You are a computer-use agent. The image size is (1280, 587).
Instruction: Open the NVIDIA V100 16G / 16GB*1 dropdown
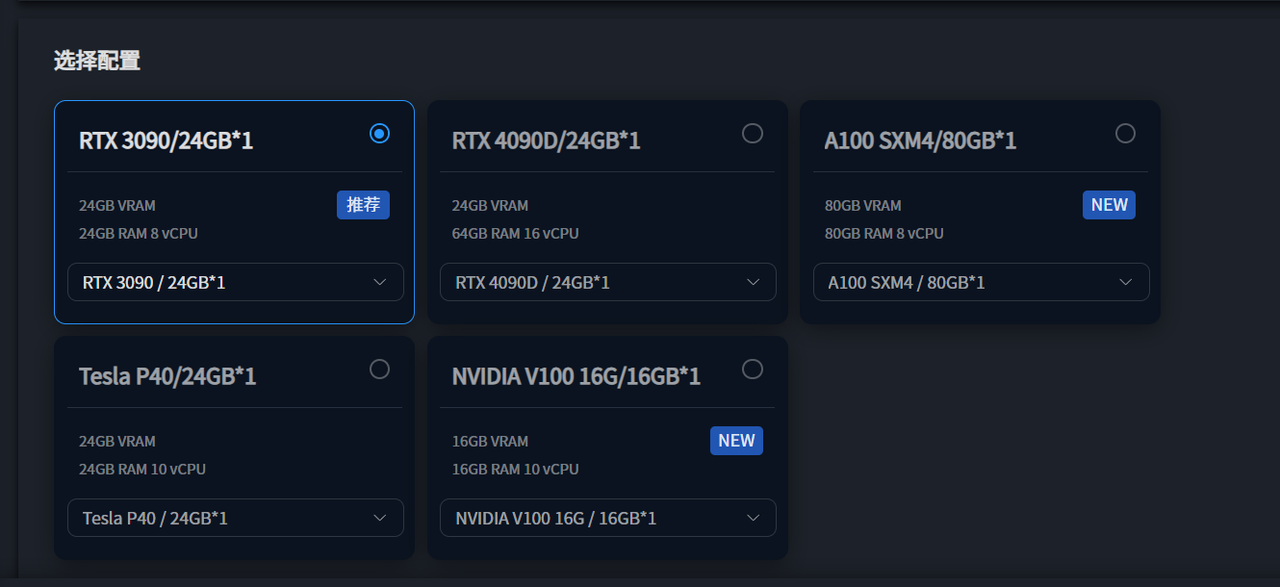click(x=608, y=518)
